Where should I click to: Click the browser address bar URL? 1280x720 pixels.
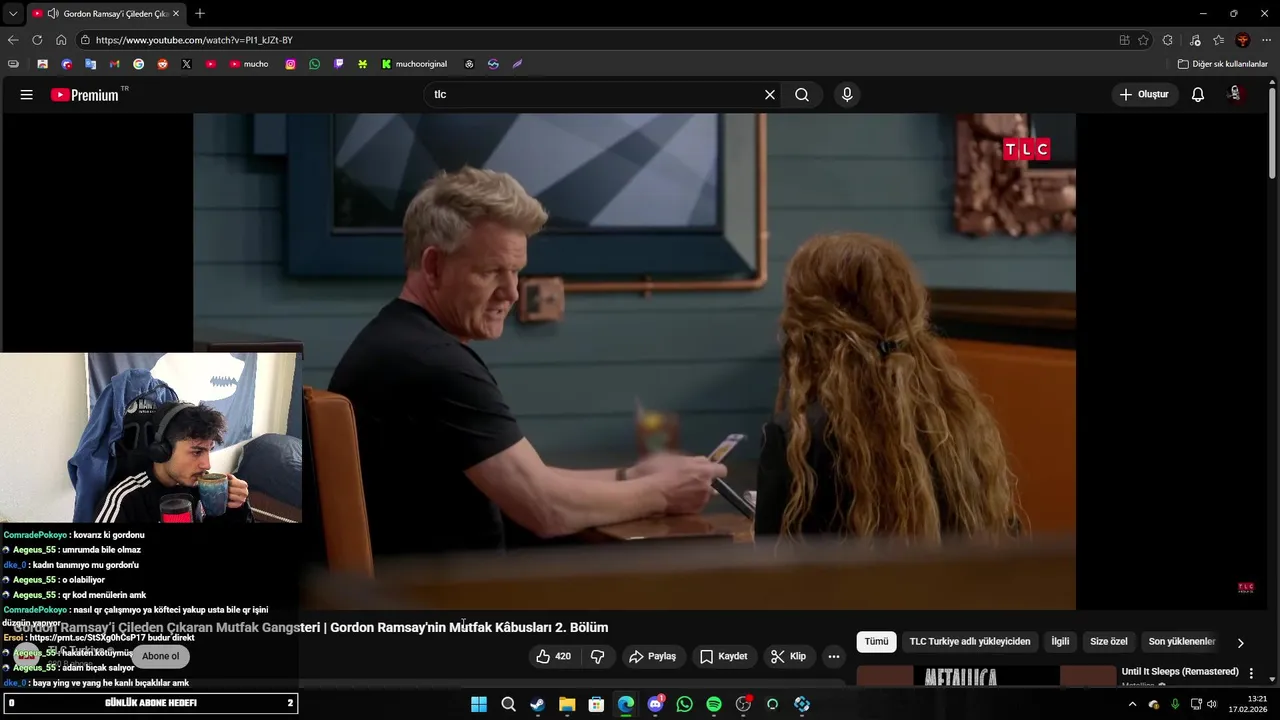click(194, 40)
